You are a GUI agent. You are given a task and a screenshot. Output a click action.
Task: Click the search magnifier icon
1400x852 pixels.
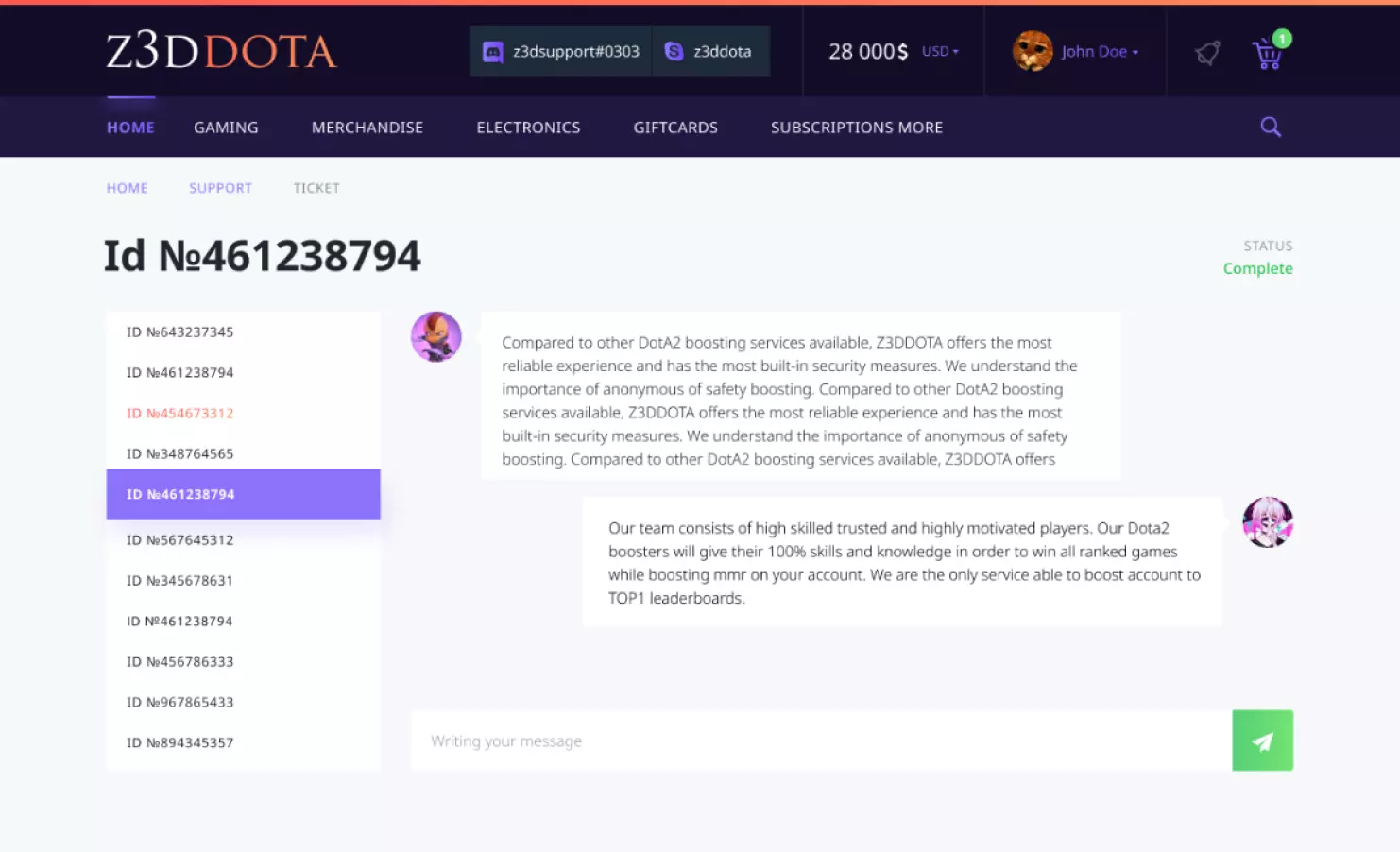pos(1271,127)
